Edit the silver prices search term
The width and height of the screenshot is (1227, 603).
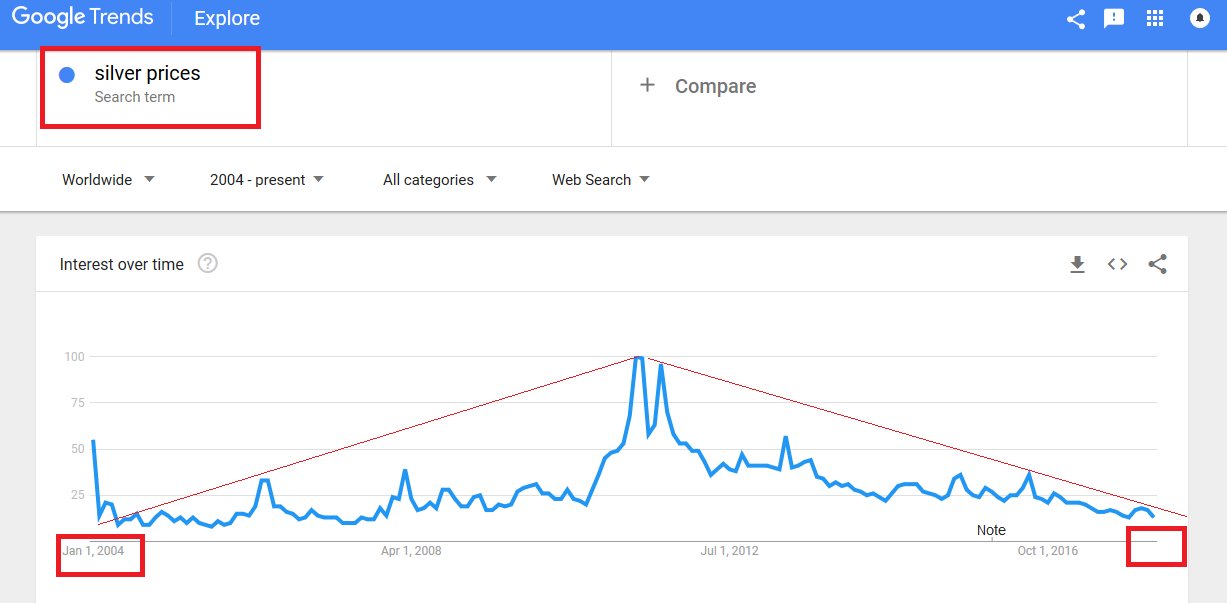coord(147,73)
